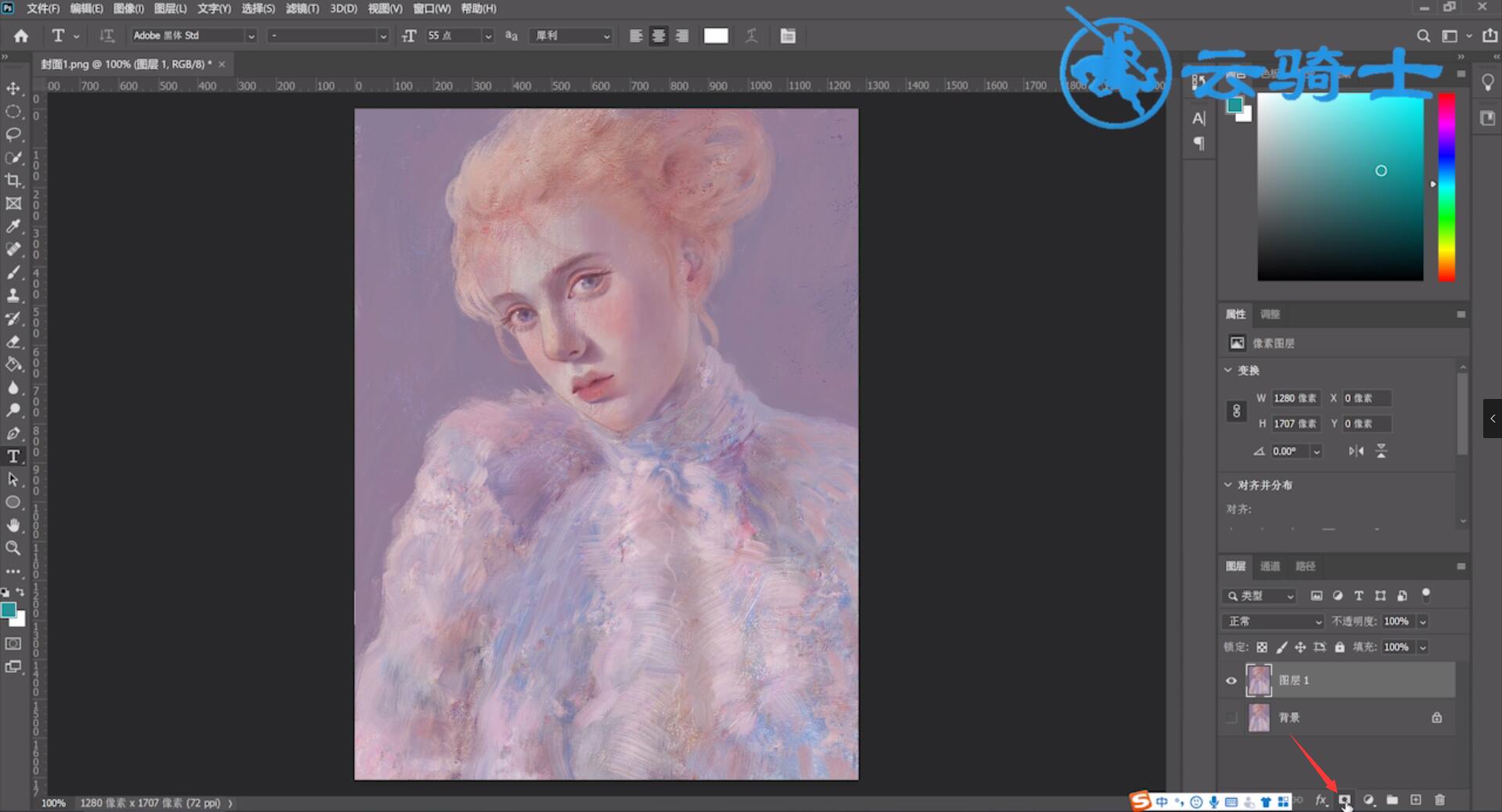Open the 图像(I) menu
This screenshot has height=812, width=1502.
(x=128, y=9)
